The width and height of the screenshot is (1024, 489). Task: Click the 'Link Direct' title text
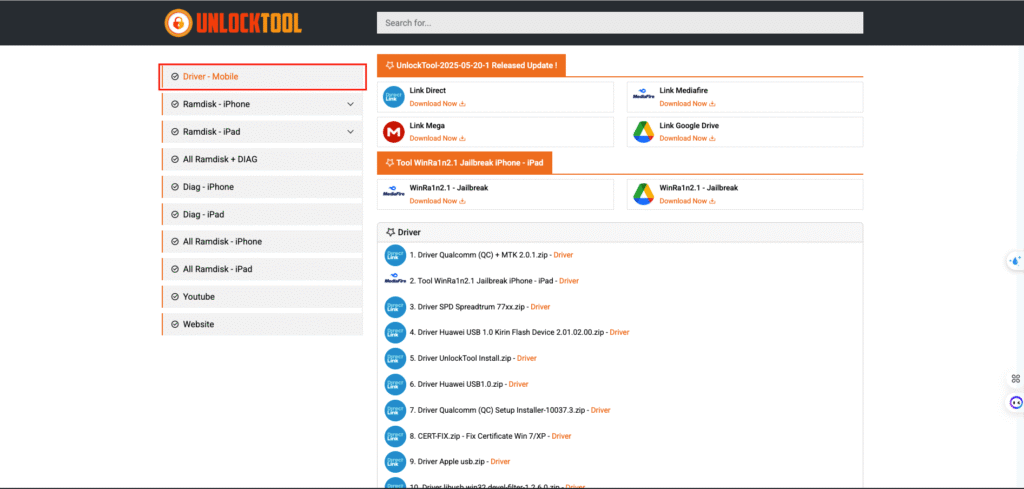428,91
